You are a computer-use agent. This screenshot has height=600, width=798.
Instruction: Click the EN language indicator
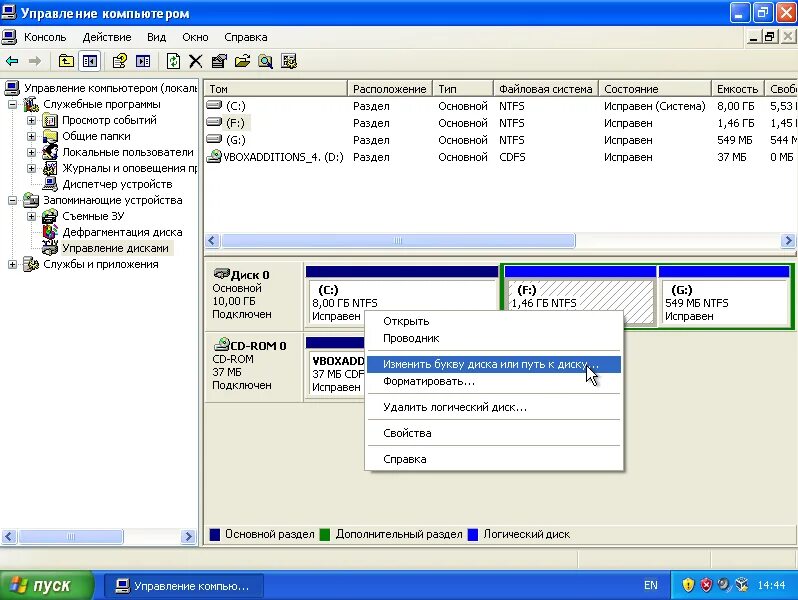[650, 585]
